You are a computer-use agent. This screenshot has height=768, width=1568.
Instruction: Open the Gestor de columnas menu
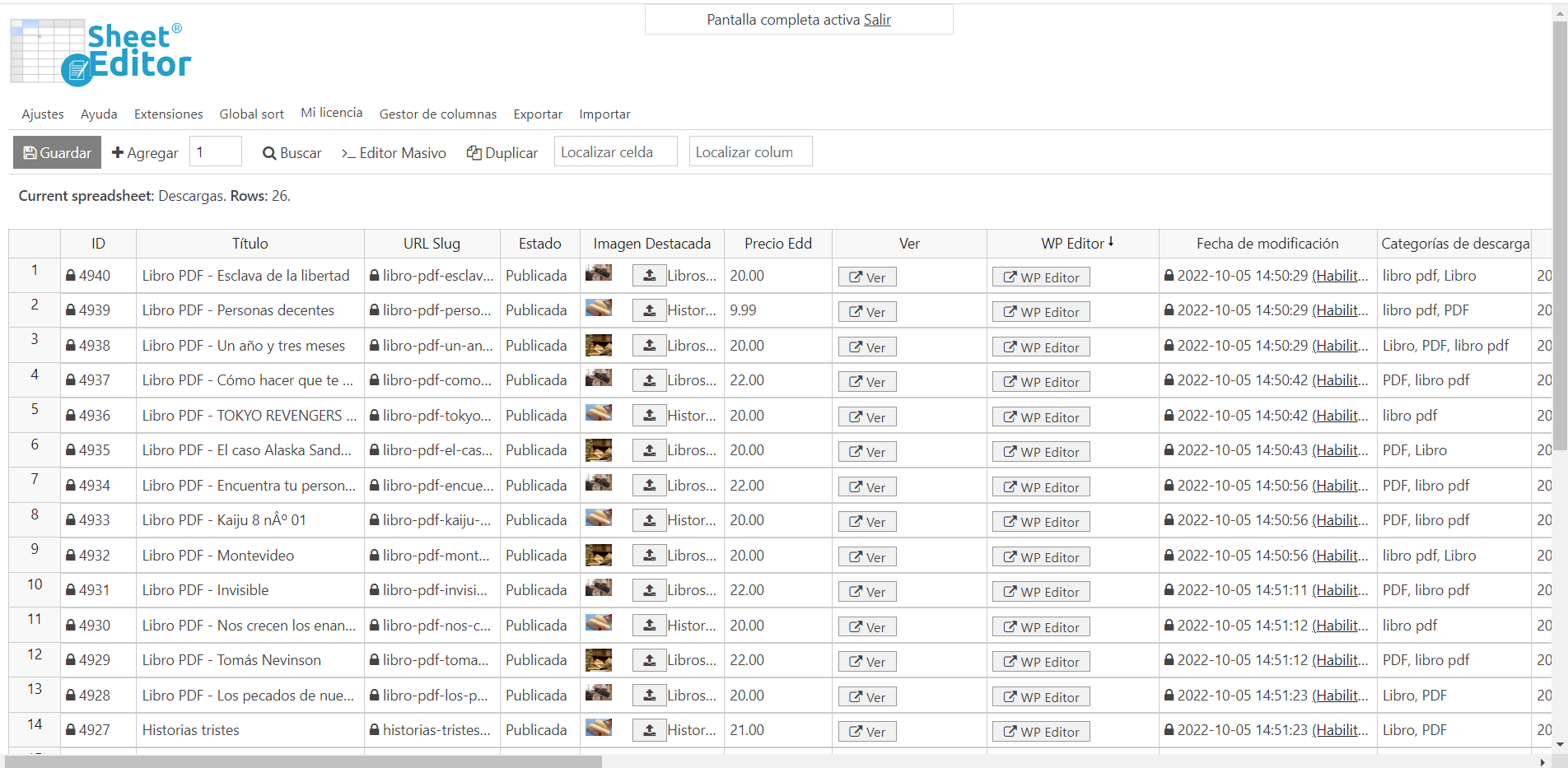pyautogui.click(x=437, y=114)
